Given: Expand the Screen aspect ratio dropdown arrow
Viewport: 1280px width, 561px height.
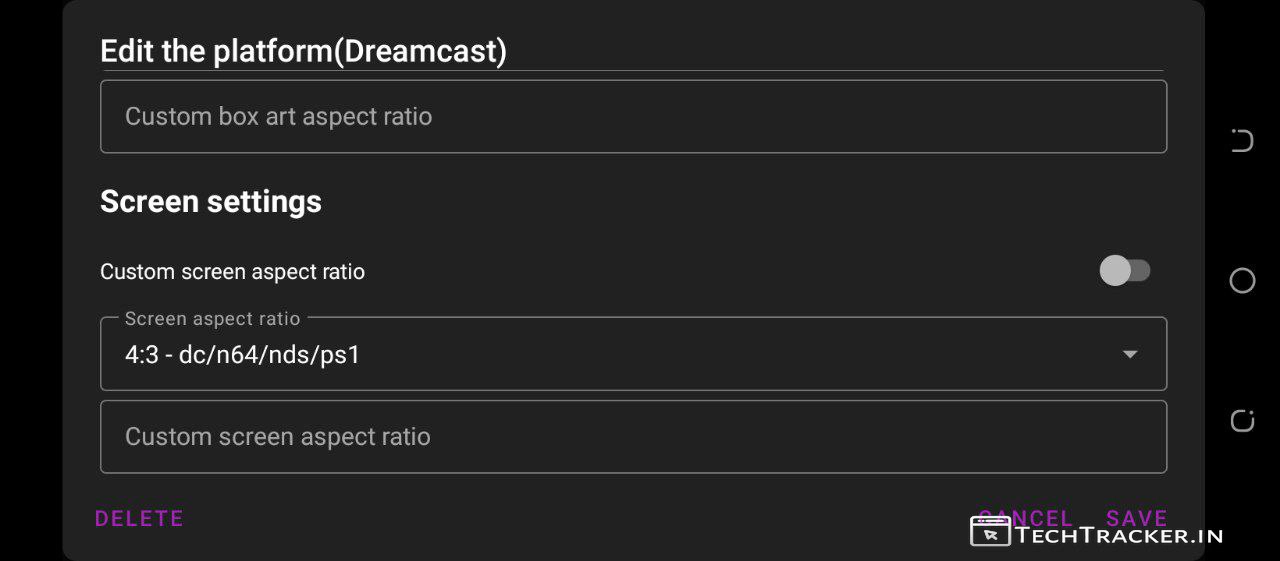Looking at the screenshot, I should click(x=1130, y=354).
